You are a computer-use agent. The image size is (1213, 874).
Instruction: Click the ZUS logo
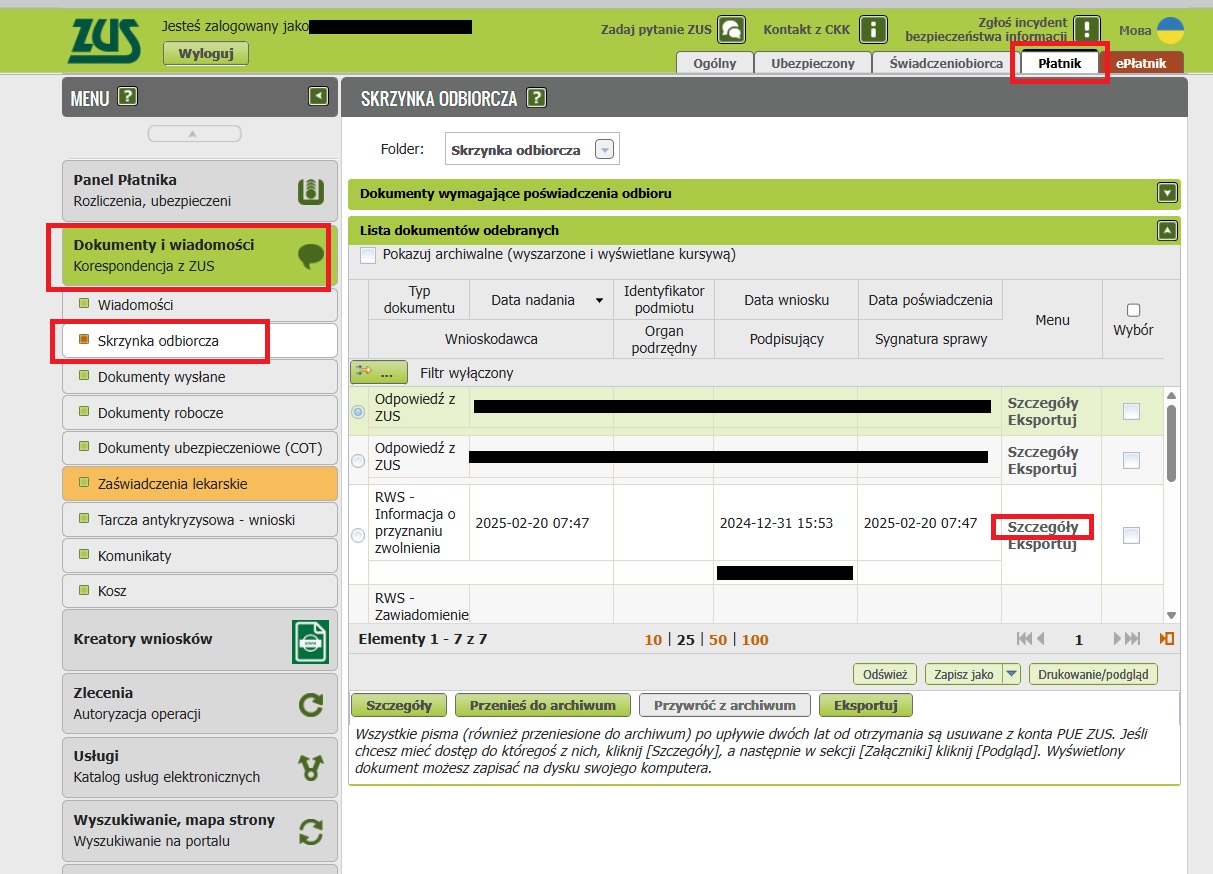click(105, 39)
